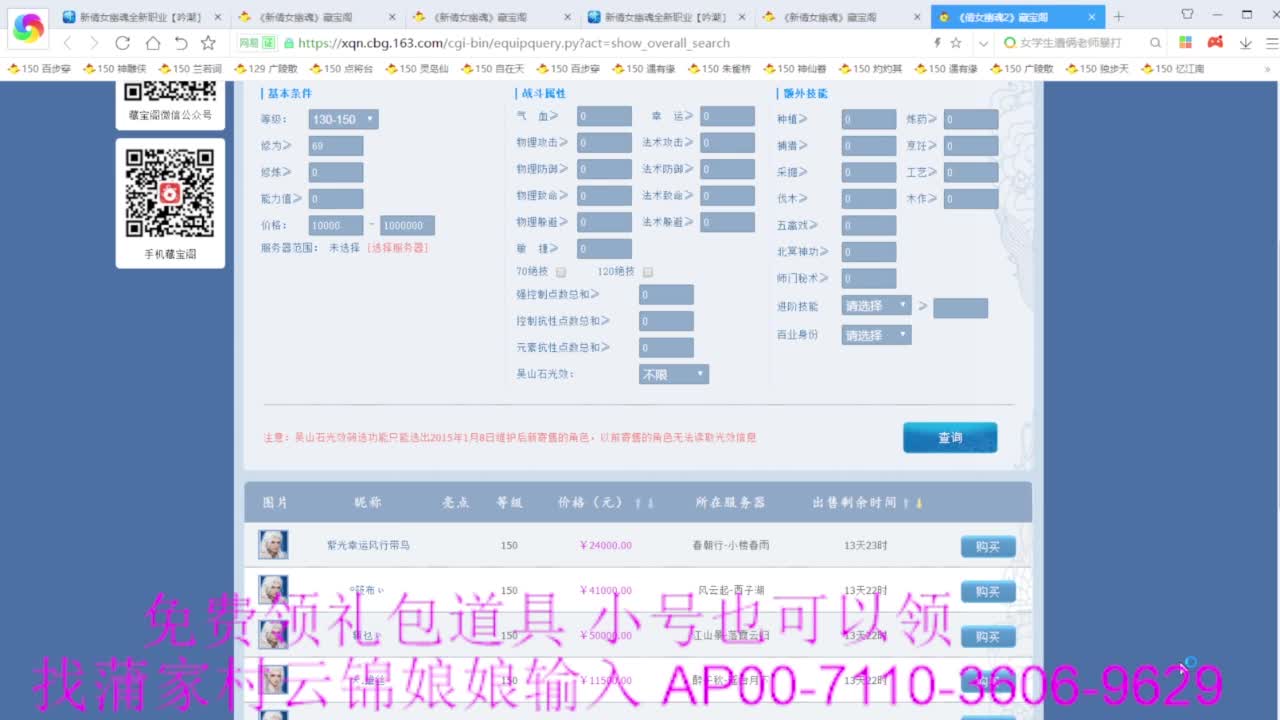Image resolution: width=1280 pixels, height=720 pixels.
Task: Click the bookmark star inside the address bar
Action: (956, 43)
